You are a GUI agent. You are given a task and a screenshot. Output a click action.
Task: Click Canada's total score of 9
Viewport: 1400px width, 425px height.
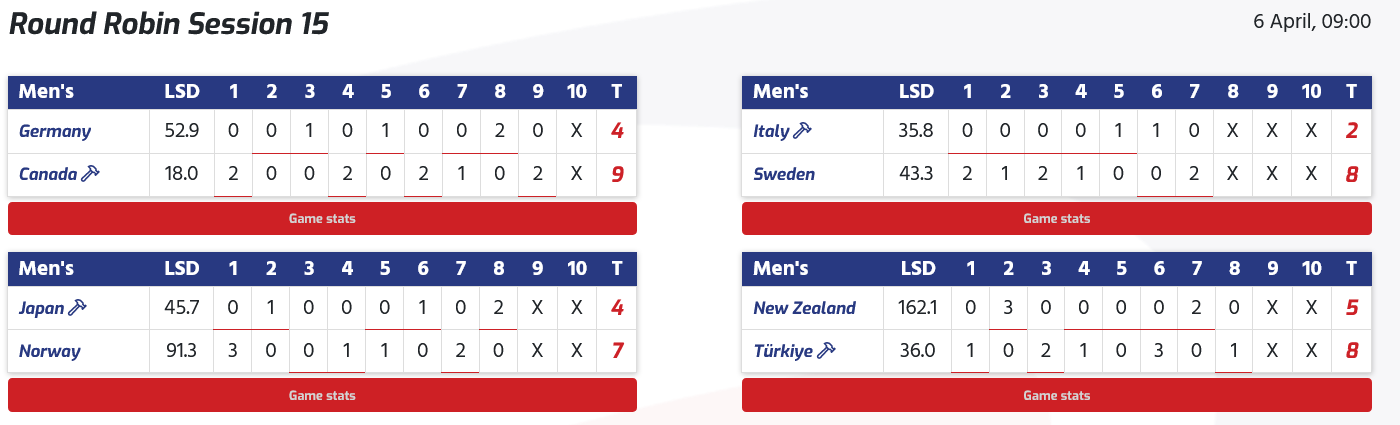[617, 174]
